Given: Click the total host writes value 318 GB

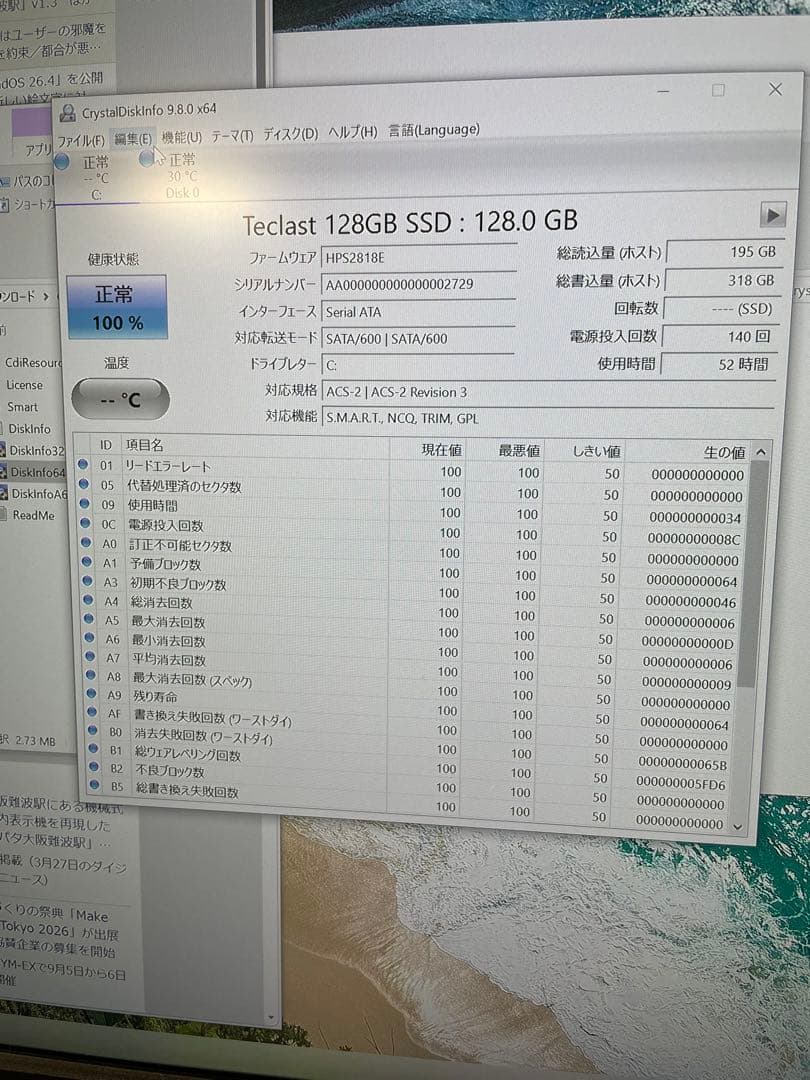Looking at the screenshot, I should tap(723, 280).
